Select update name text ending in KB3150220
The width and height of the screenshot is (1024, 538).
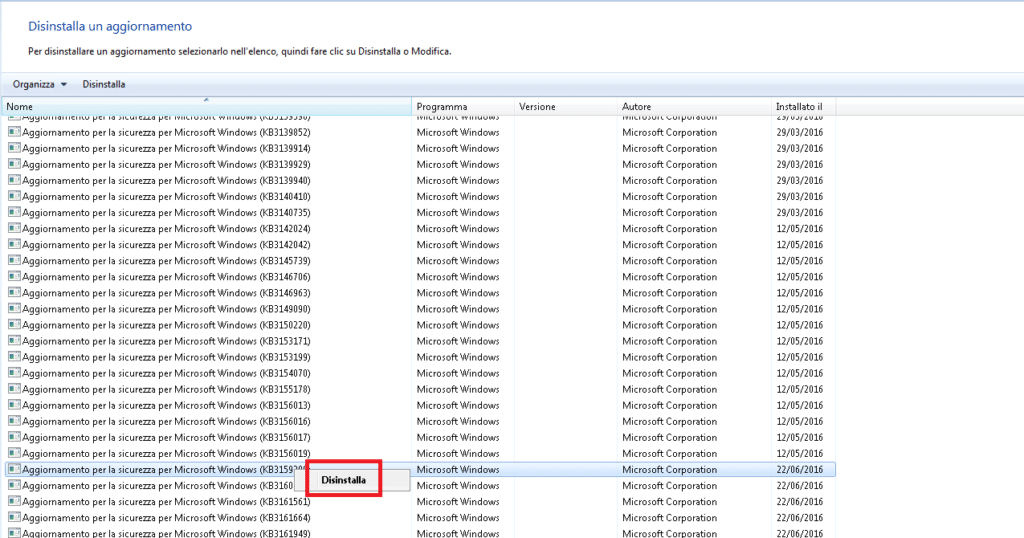pyautogui.click(x=167, y=325)
